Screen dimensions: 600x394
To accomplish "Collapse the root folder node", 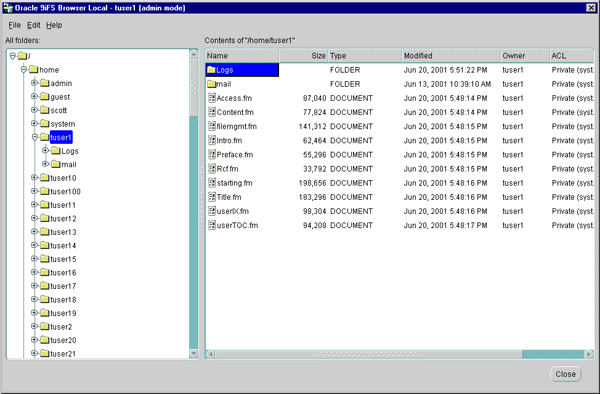I will pyautogui.click(x=13, y=56).
